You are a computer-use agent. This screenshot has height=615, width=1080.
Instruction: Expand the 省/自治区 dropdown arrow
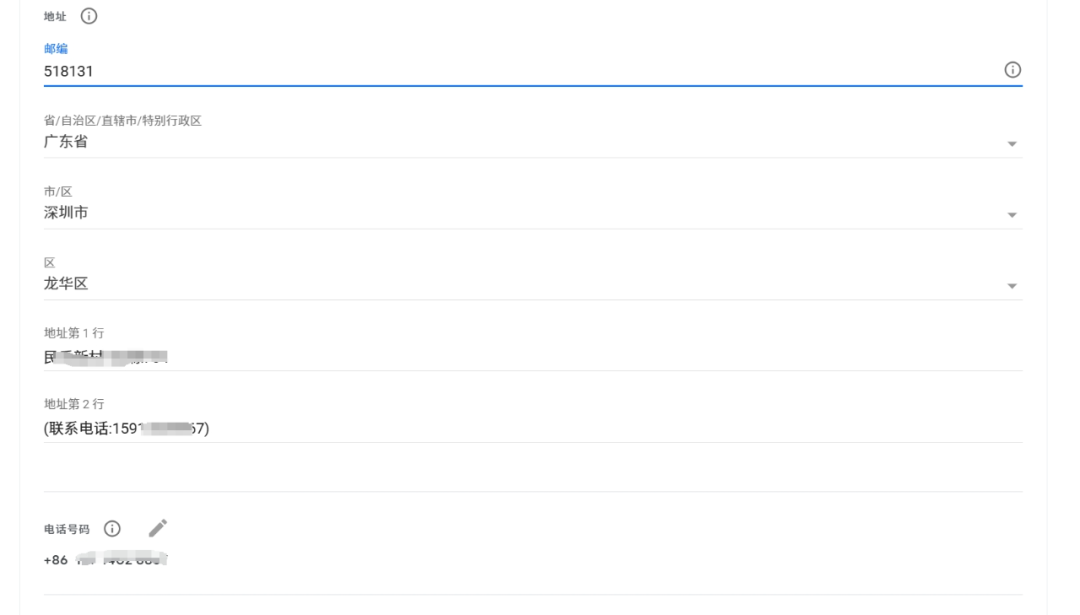coord(1012,144)
